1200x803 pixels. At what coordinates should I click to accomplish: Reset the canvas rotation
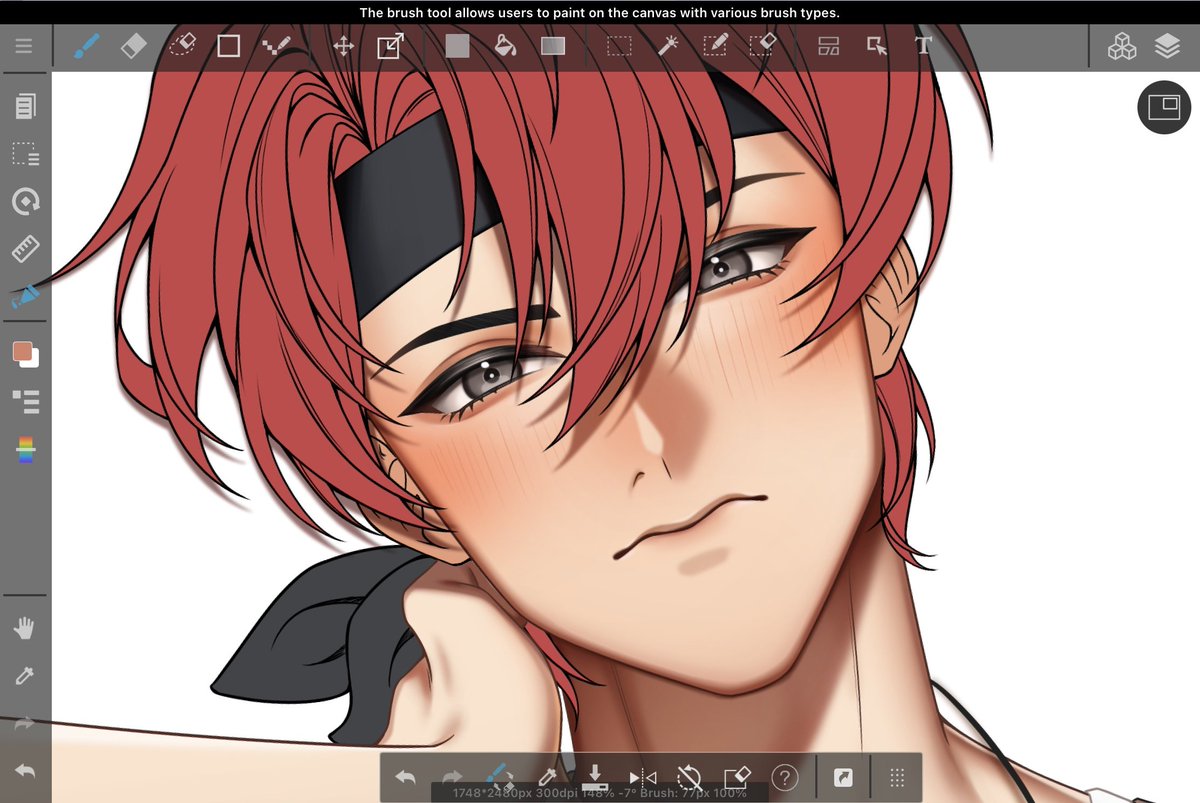[x=689, y=777]
